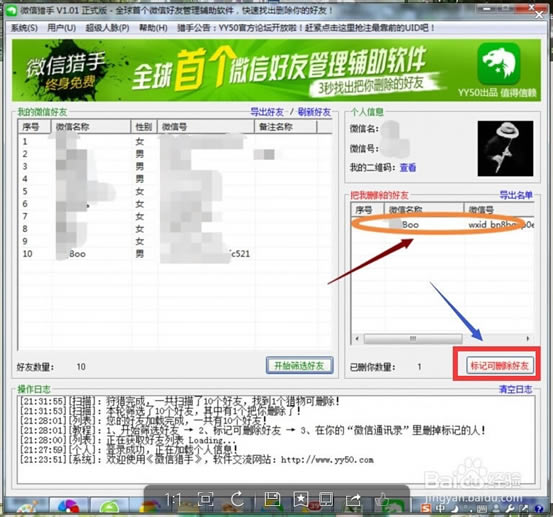
Task: Click the star favorite viewer icon
Action: click(x=300, y=499)
